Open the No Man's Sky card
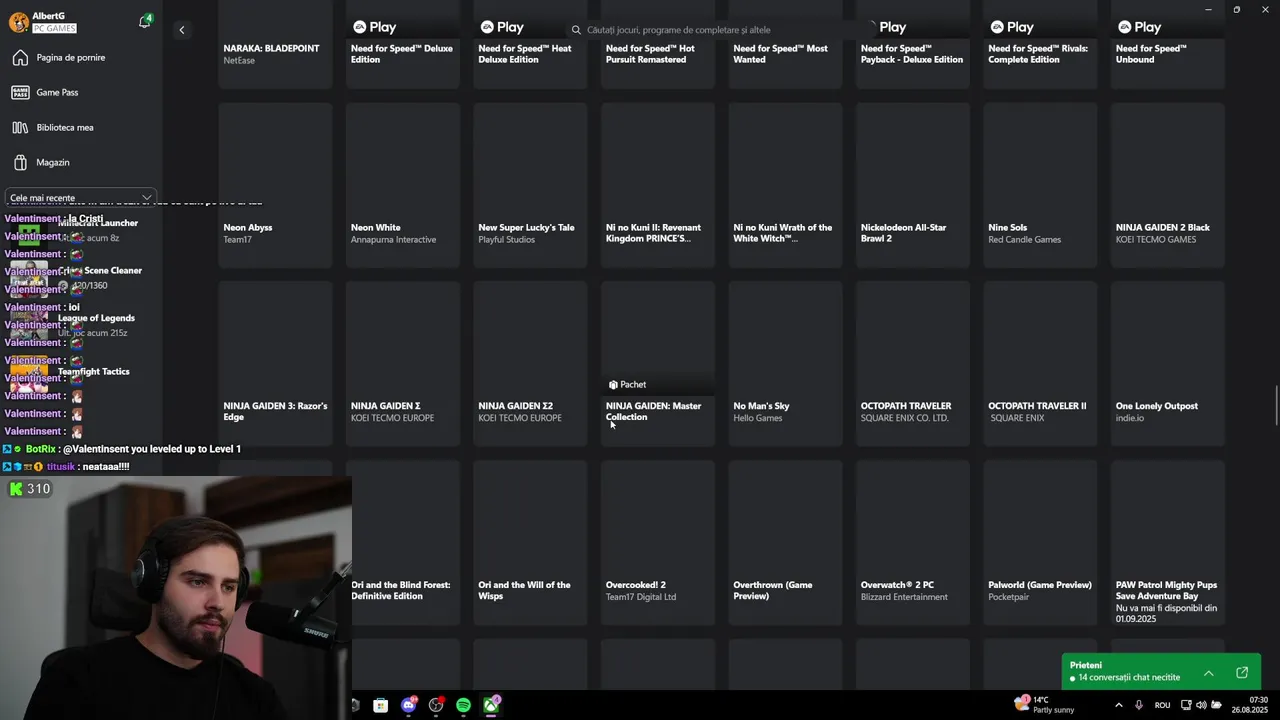The height and width of the screenshot is (720, 1280). click(x=785, y=364)
